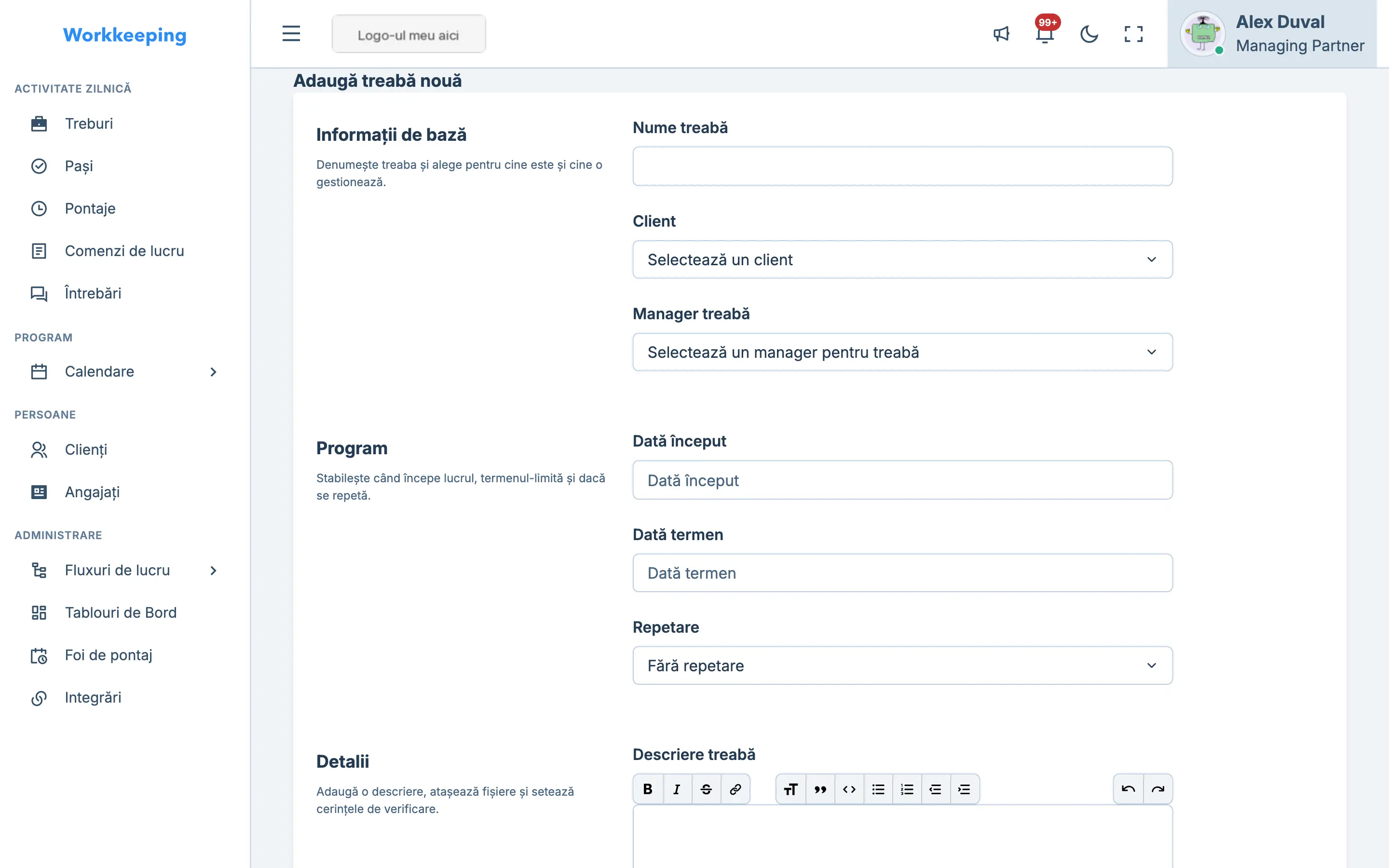
Task: Open the Repetare dropdown
Action: click(902, 665)
